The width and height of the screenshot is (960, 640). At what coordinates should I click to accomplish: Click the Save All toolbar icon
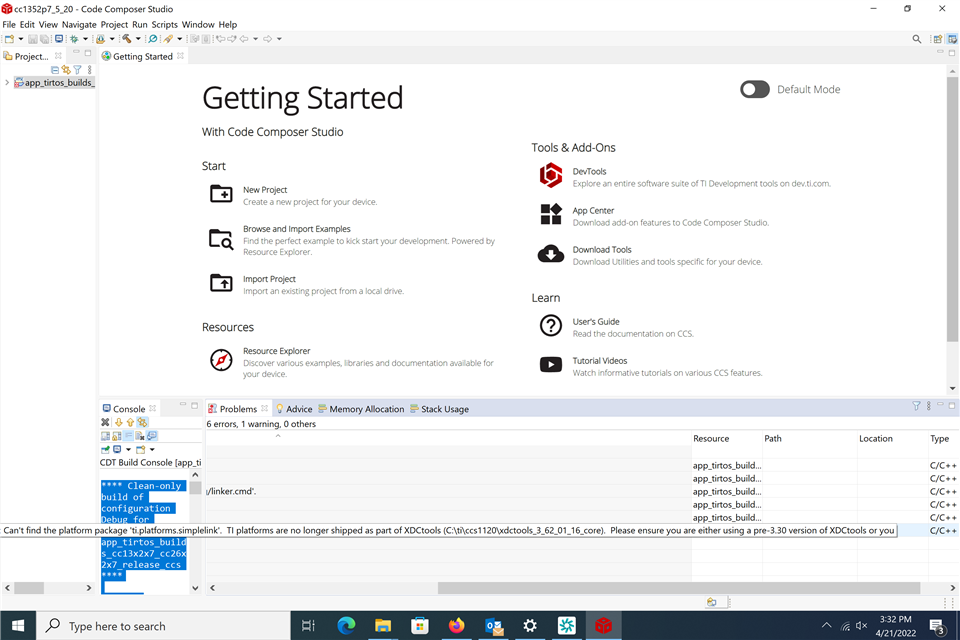click(45, 39)
